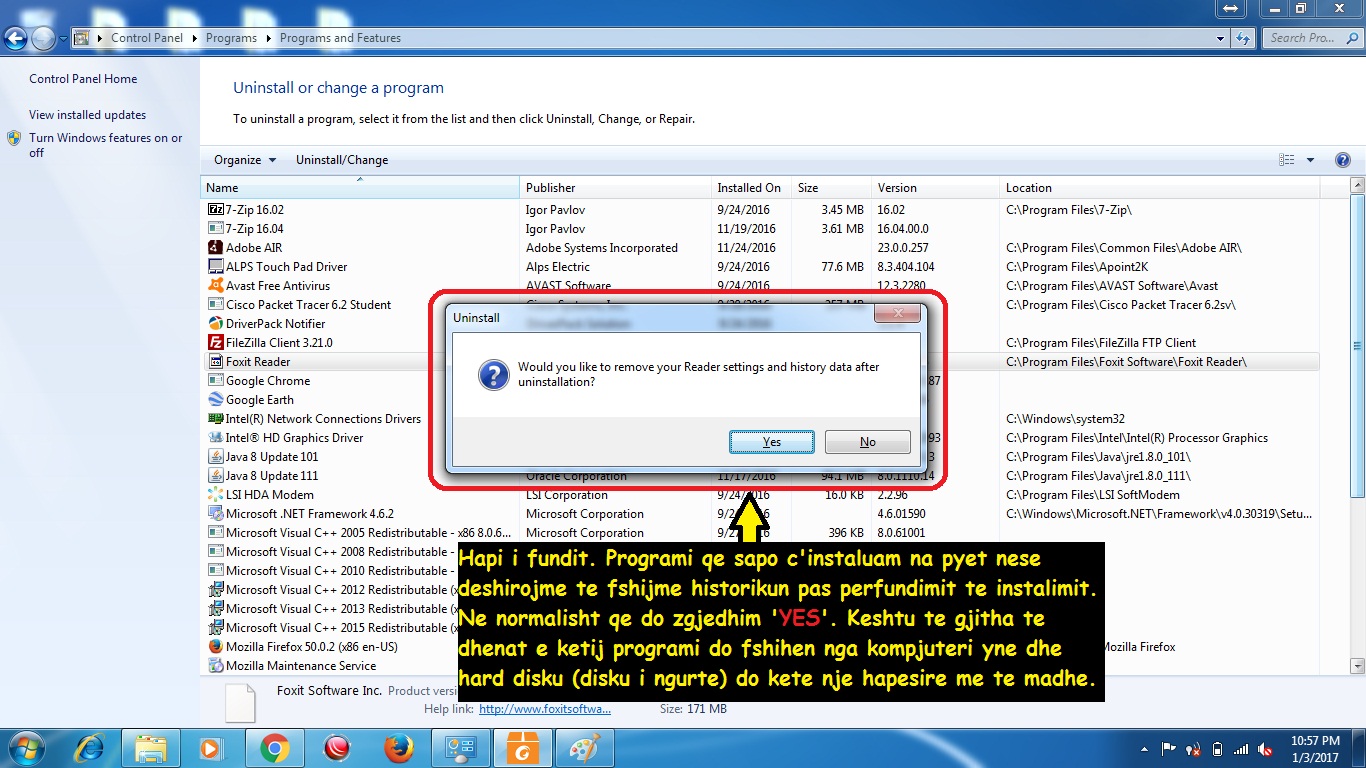Screen dimensions: 1366x768
Task: Change the list view using the views icon
Action: pyautogui.click(x=1287, y=160)
